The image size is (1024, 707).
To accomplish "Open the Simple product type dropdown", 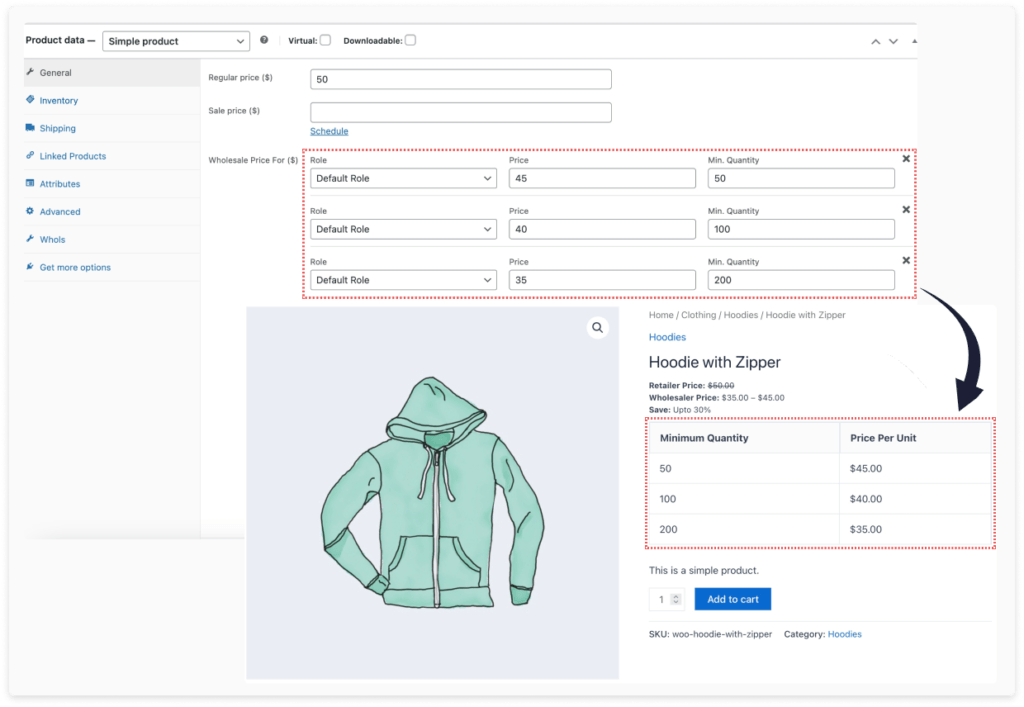I will (x=176, y=40).
